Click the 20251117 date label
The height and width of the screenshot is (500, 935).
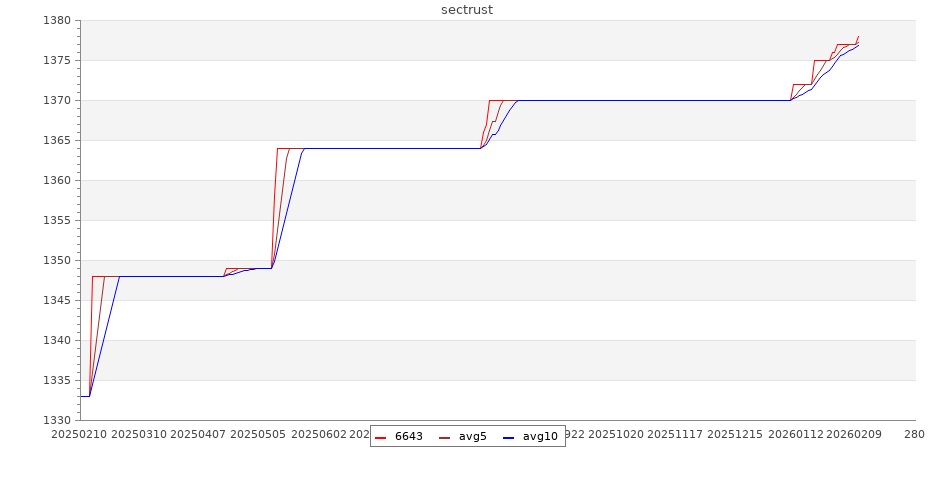point(677,435)
